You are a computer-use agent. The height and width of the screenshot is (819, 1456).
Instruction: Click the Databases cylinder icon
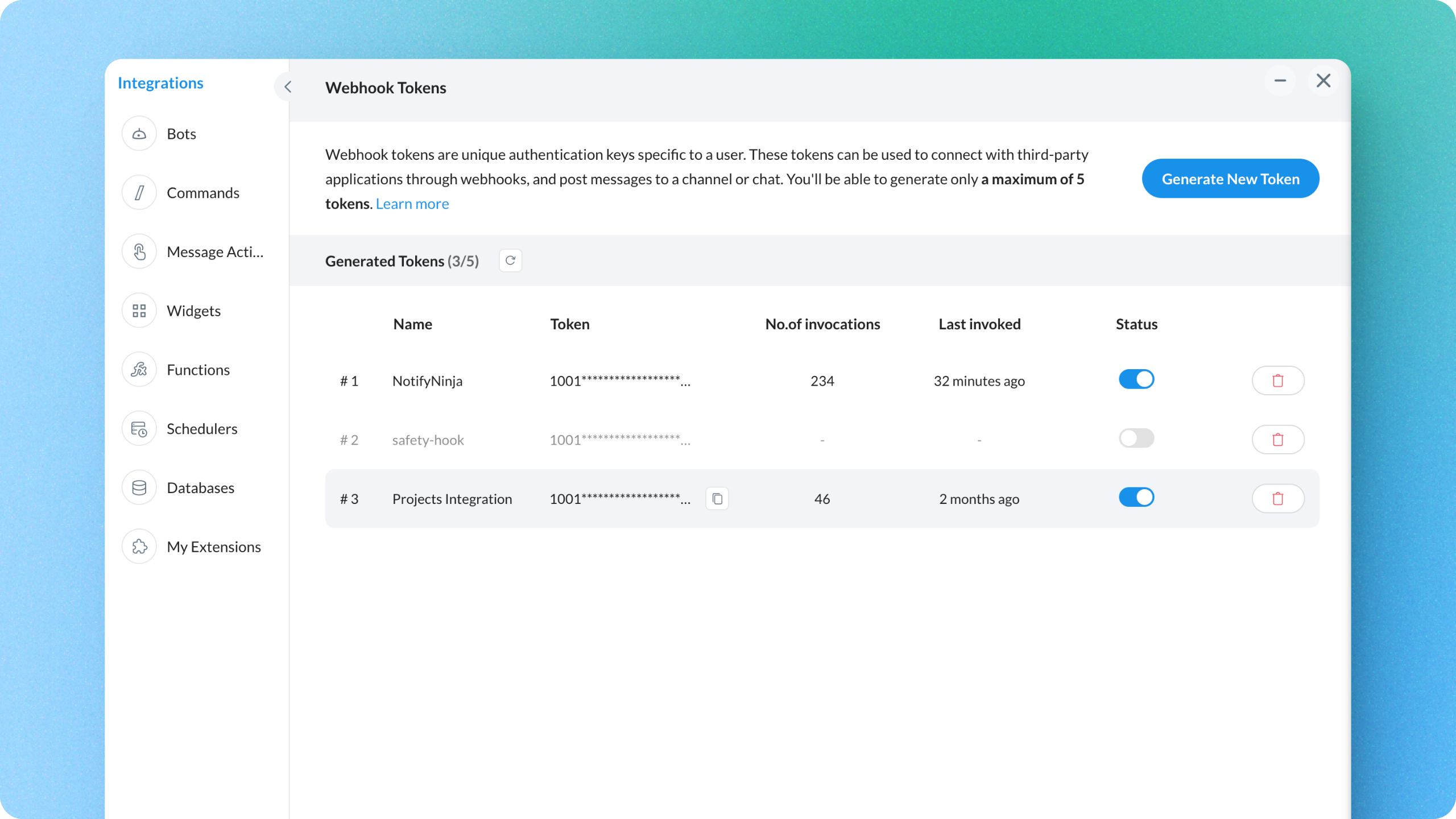139,488
